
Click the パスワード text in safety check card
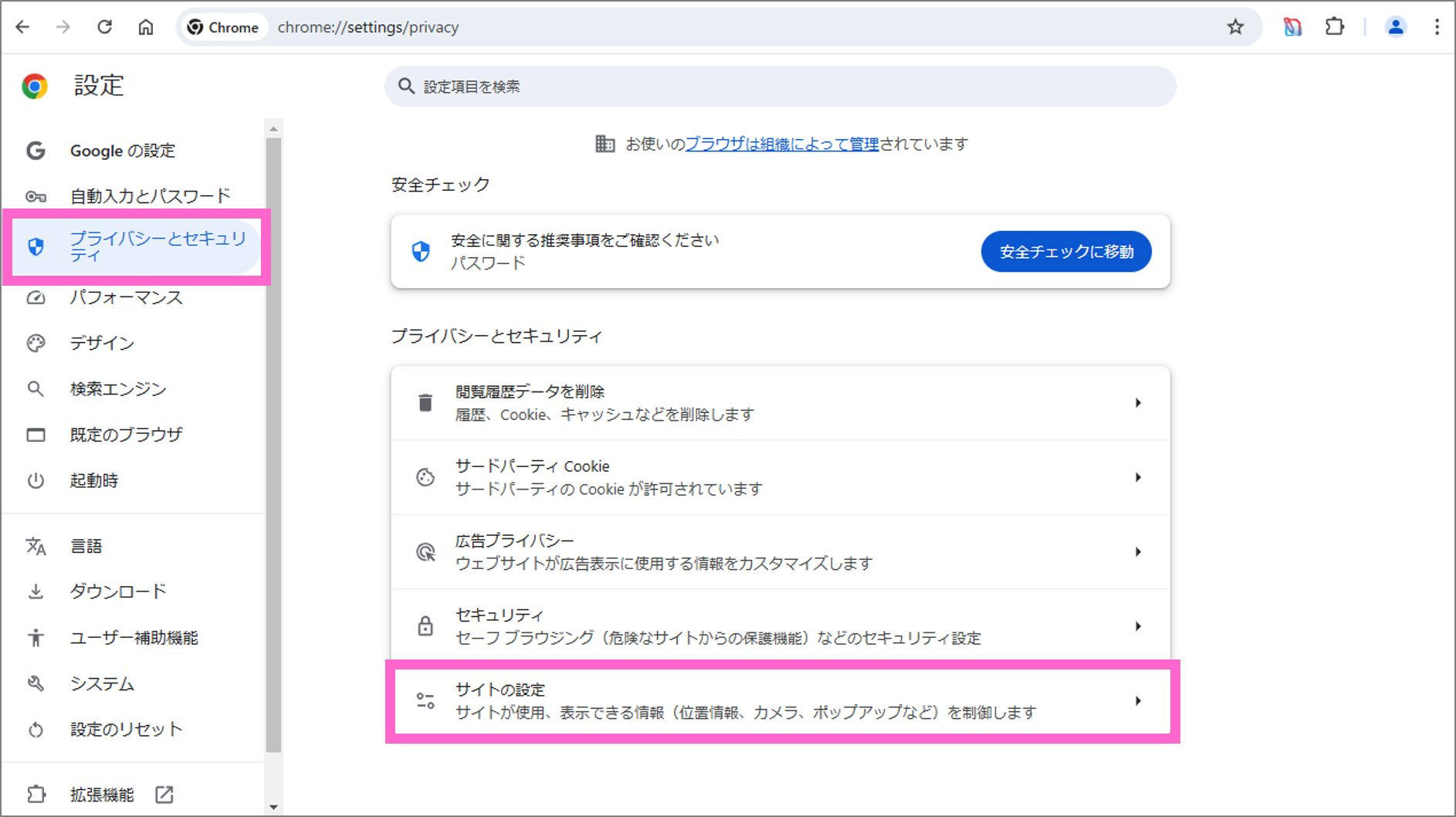click(488, 263)
